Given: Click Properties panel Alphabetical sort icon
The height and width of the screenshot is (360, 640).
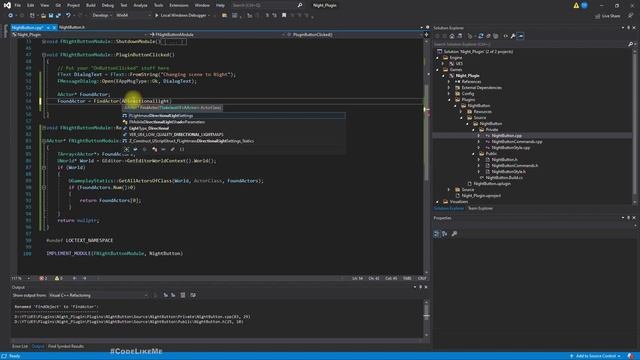Looking at the screenshot, I should pos(444,233).
